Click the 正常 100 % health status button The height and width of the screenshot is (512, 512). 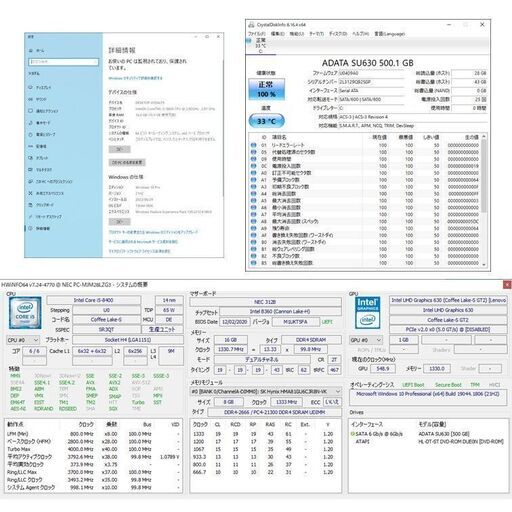click(267, 89)
